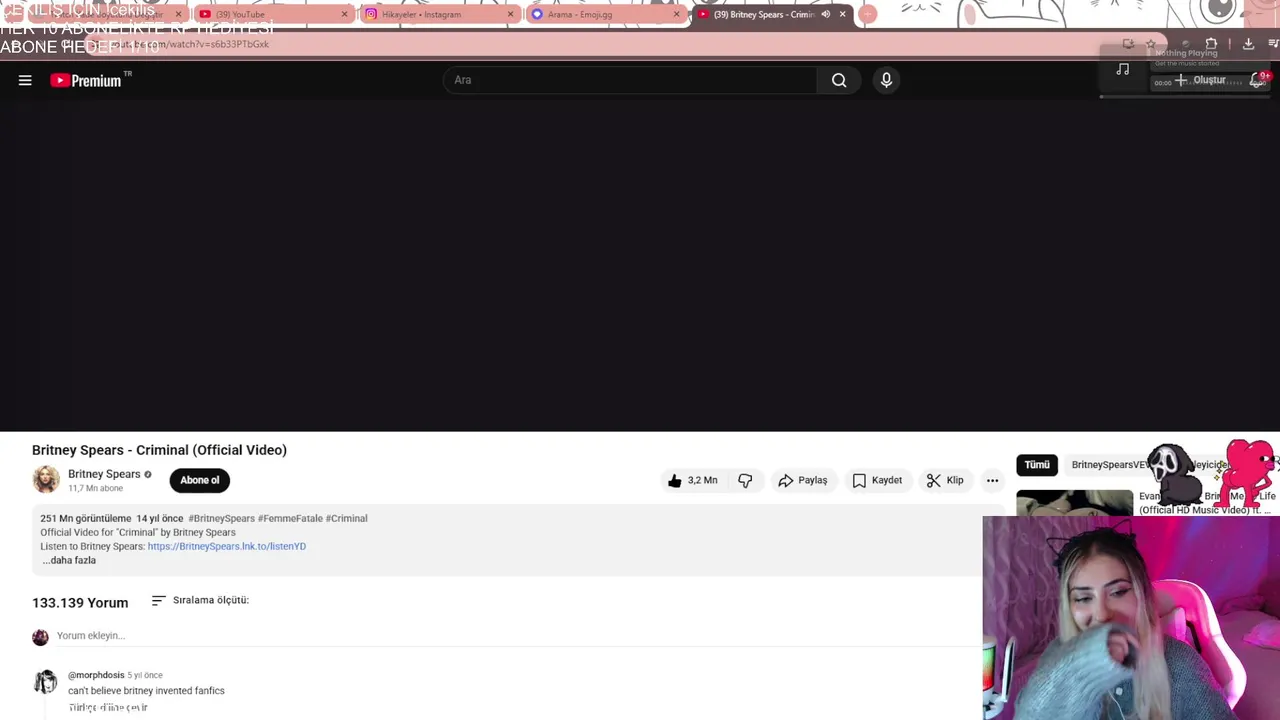Click comment text about britney invented fanfics
1280x720 pixels.
click(x=146, y=691)
